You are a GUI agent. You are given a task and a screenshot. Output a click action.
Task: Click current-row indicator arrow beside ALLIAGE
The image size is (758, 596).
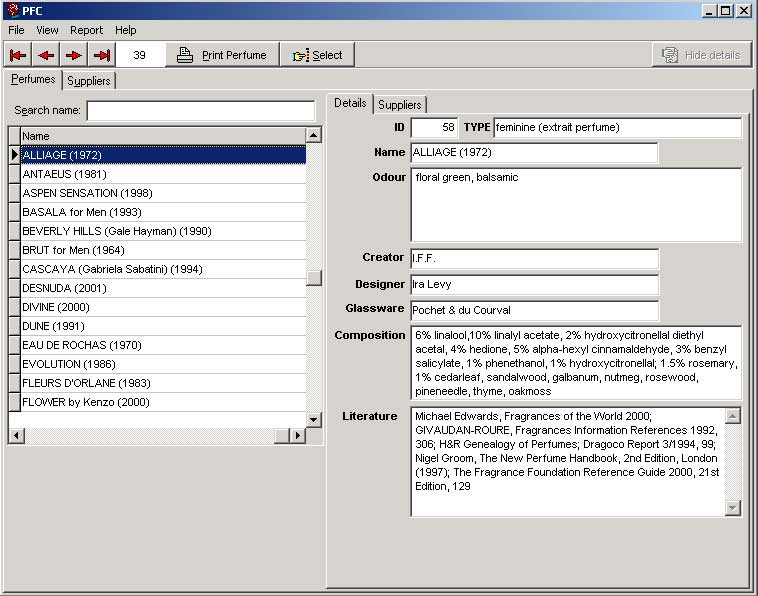[15, 155]
